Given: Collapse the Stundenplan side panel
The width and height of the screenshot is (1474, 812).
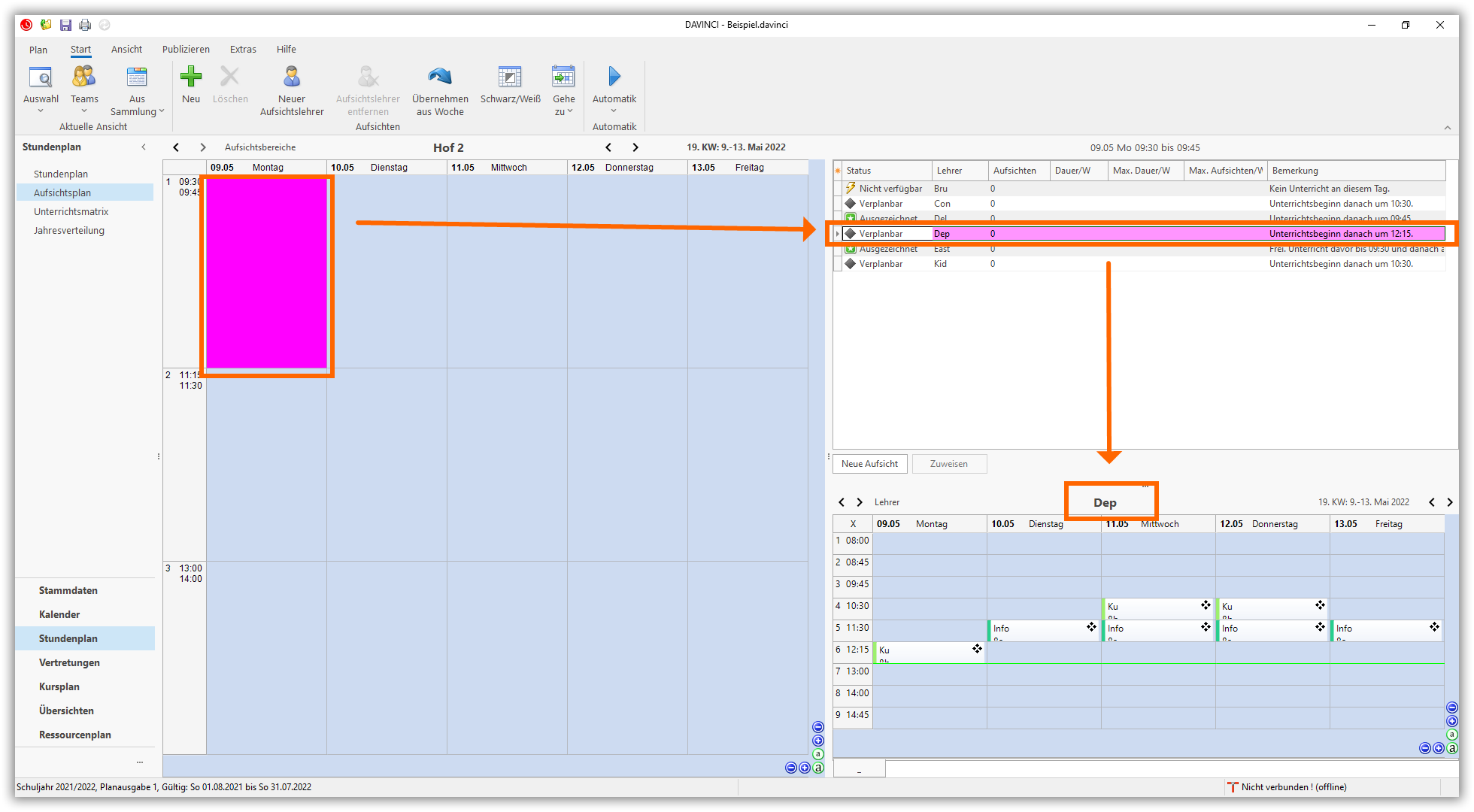Looking at the screenshot, I should click(x=144, y=147).
